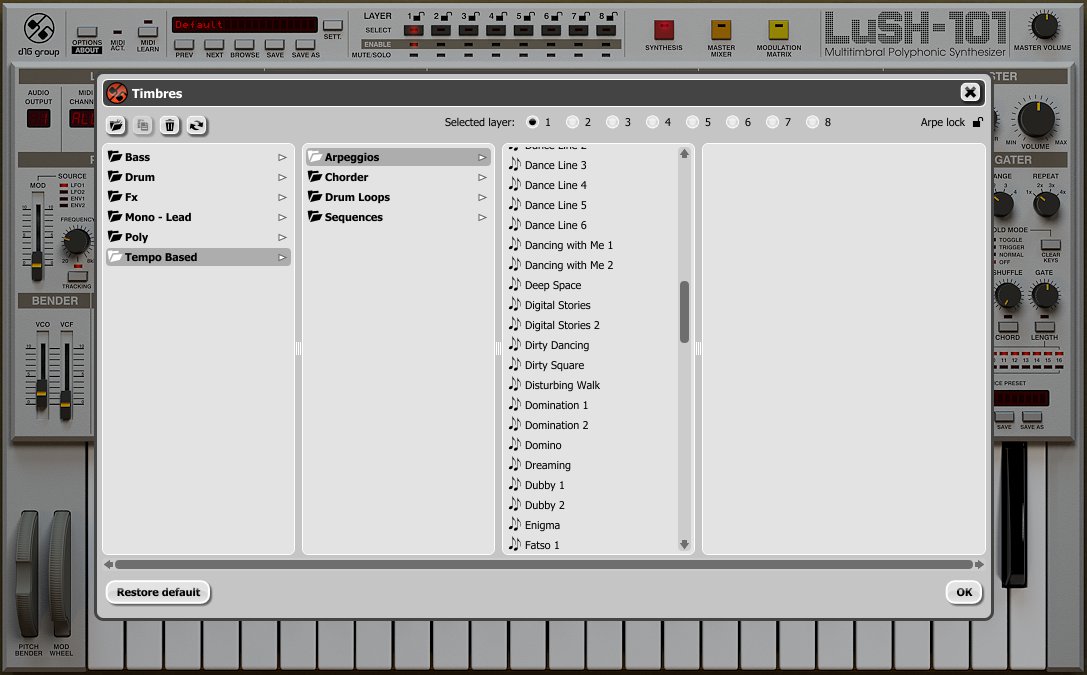Click the Sequences folder icon
The image size is (1087, 675).
point(315,217)
